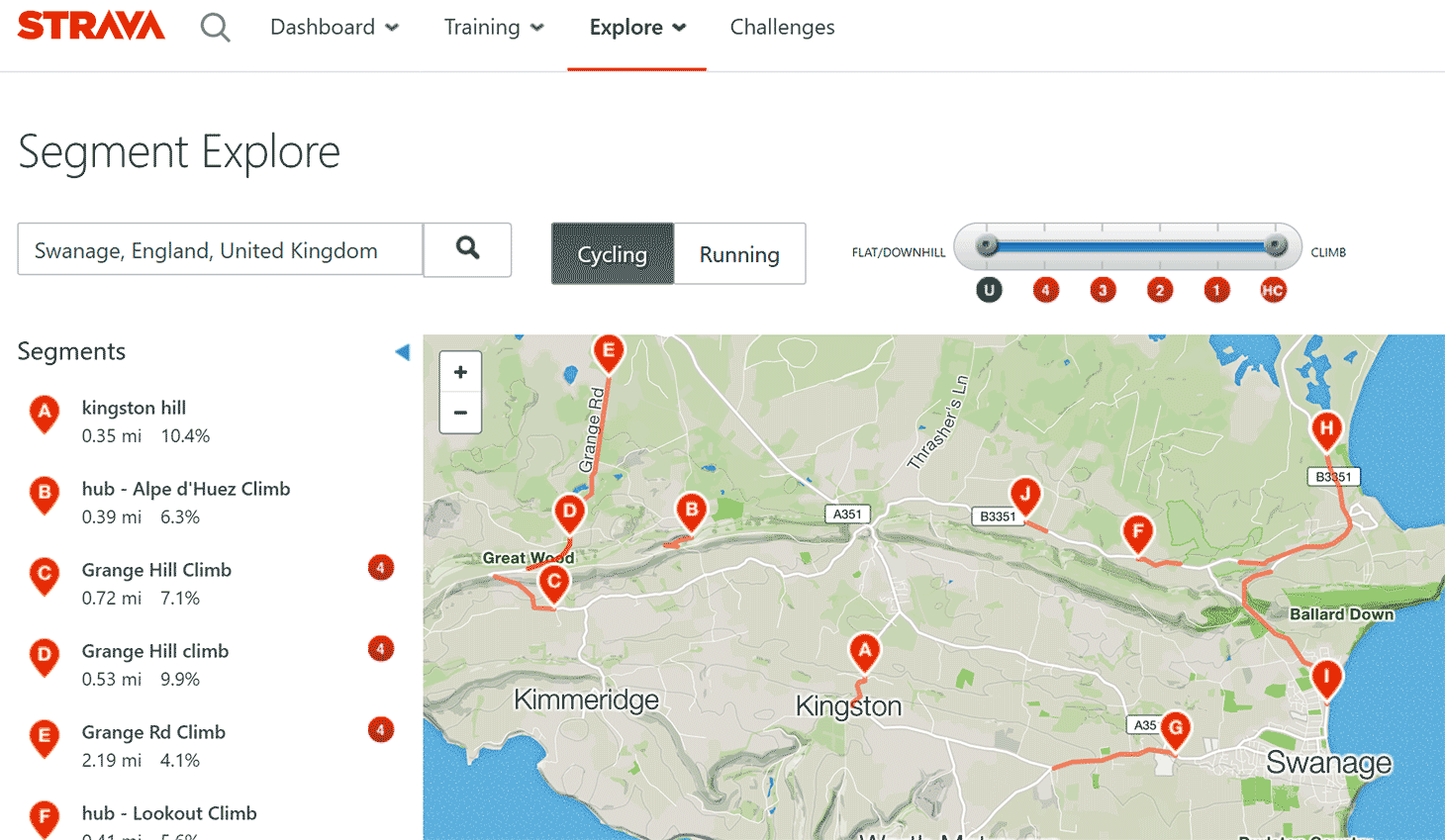Click the category 3 slider marker
The width and height of the screenshot is (1445, 840).
(x=1103, y=290)
